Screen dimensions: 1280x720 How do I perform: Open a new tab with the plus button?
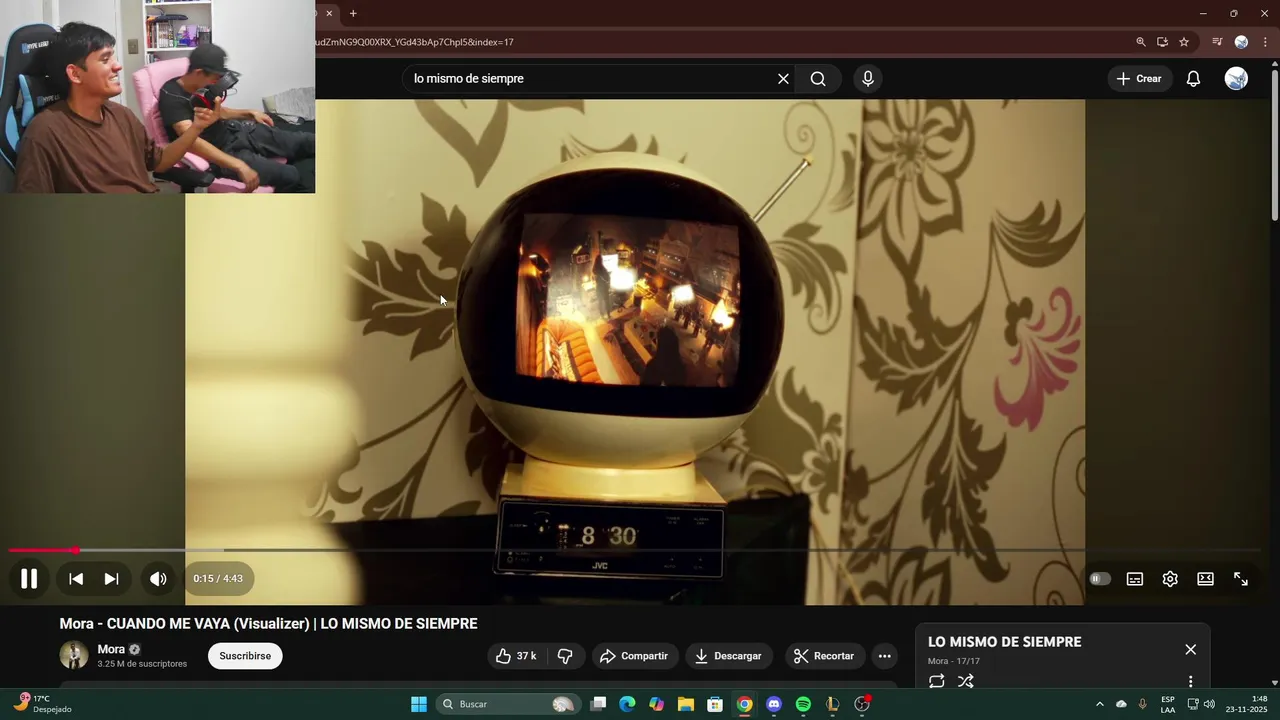pos(353,13)
